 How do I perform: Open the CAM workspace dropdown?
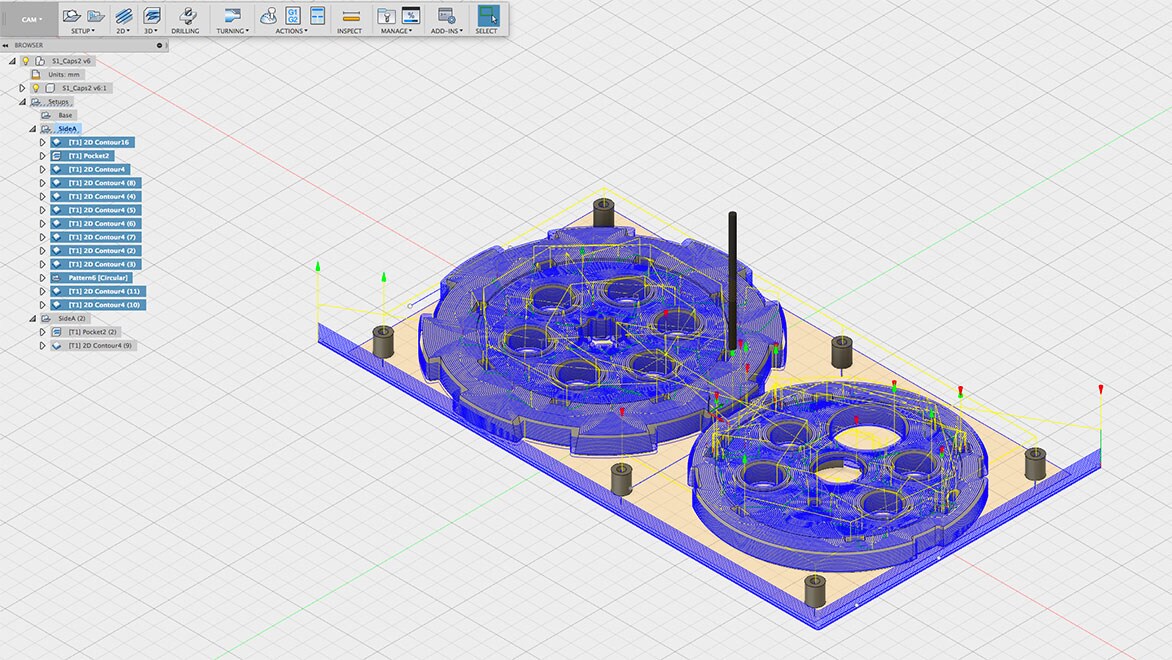[30, 19]
